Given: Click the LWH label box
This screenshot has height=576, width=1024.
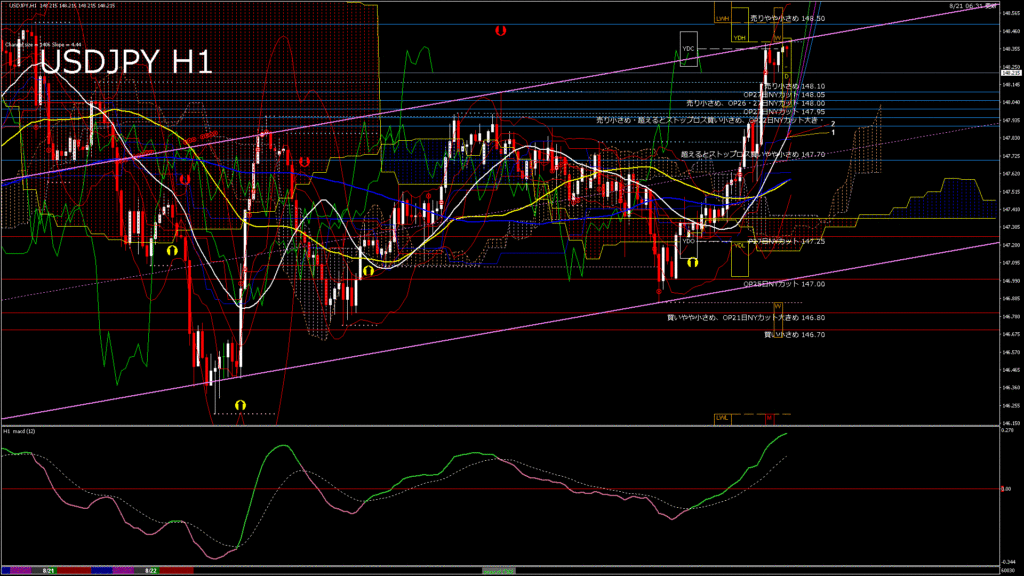Looking at the screenshot, I should [x=722, y=18].
